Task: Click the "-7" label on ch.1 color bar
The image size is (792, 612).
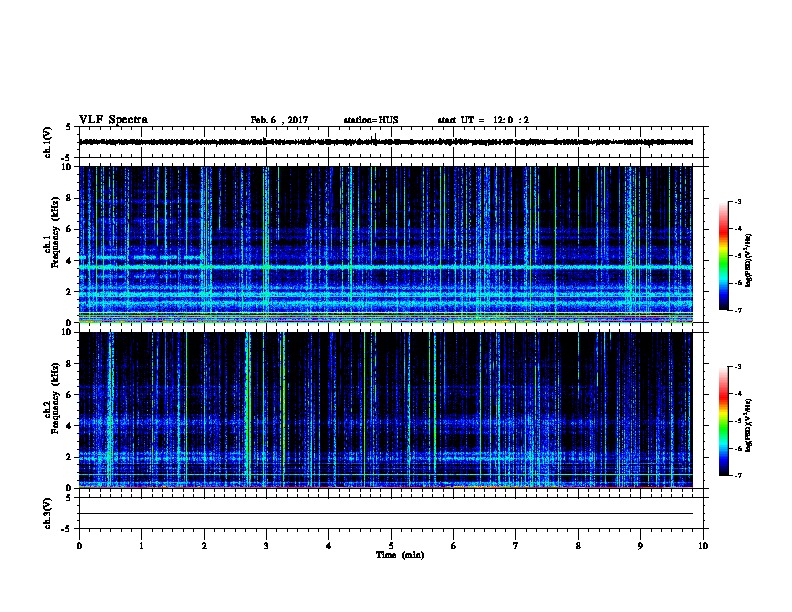Action: pos(738,310)
